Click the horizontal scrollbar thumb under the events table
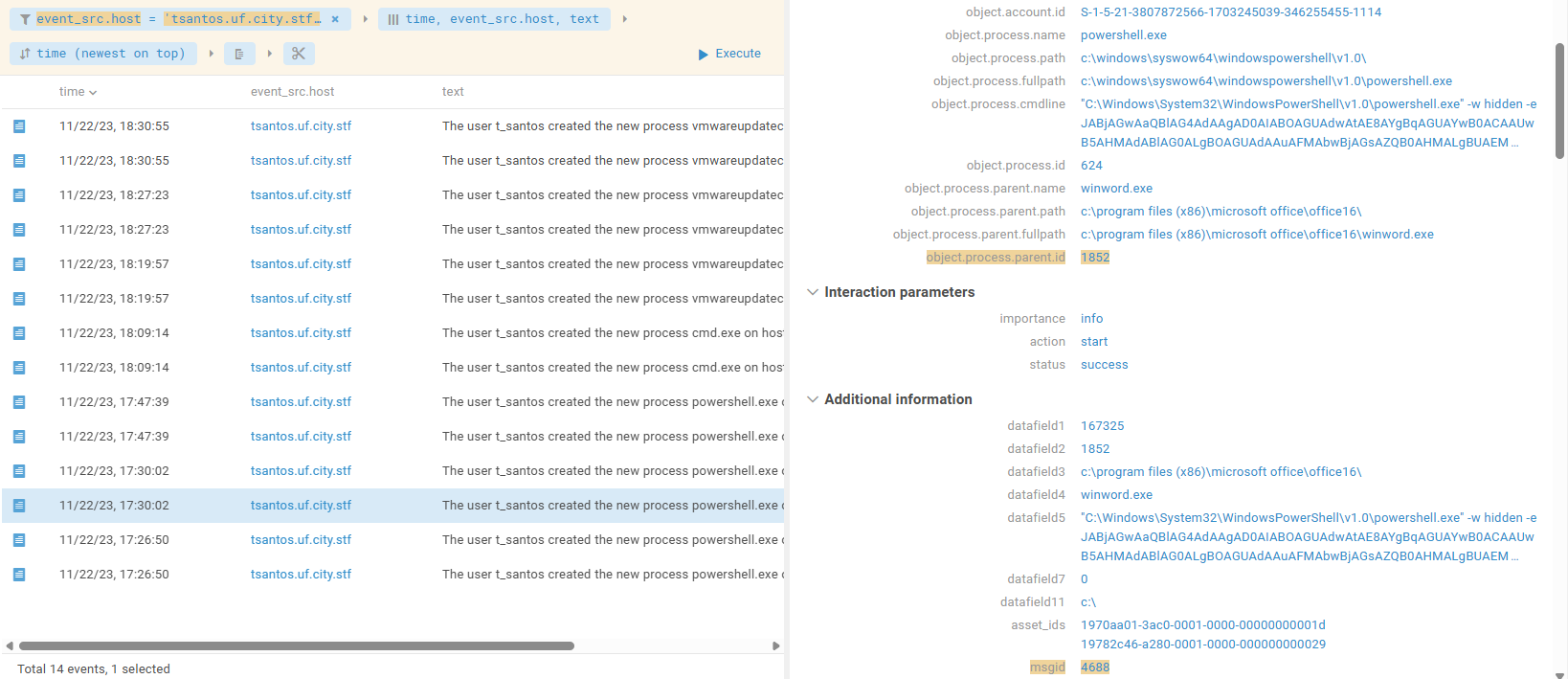1568x679 pixels. pyautogui.click(x=297, y=646)
